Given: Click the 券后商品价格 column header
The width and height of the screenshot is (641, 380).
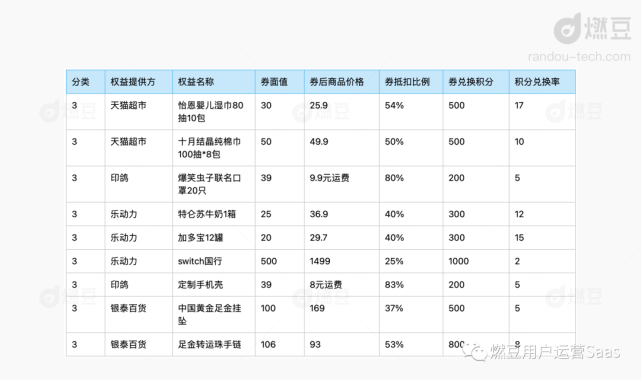Looking at the screenshot, I should [342, 82].
